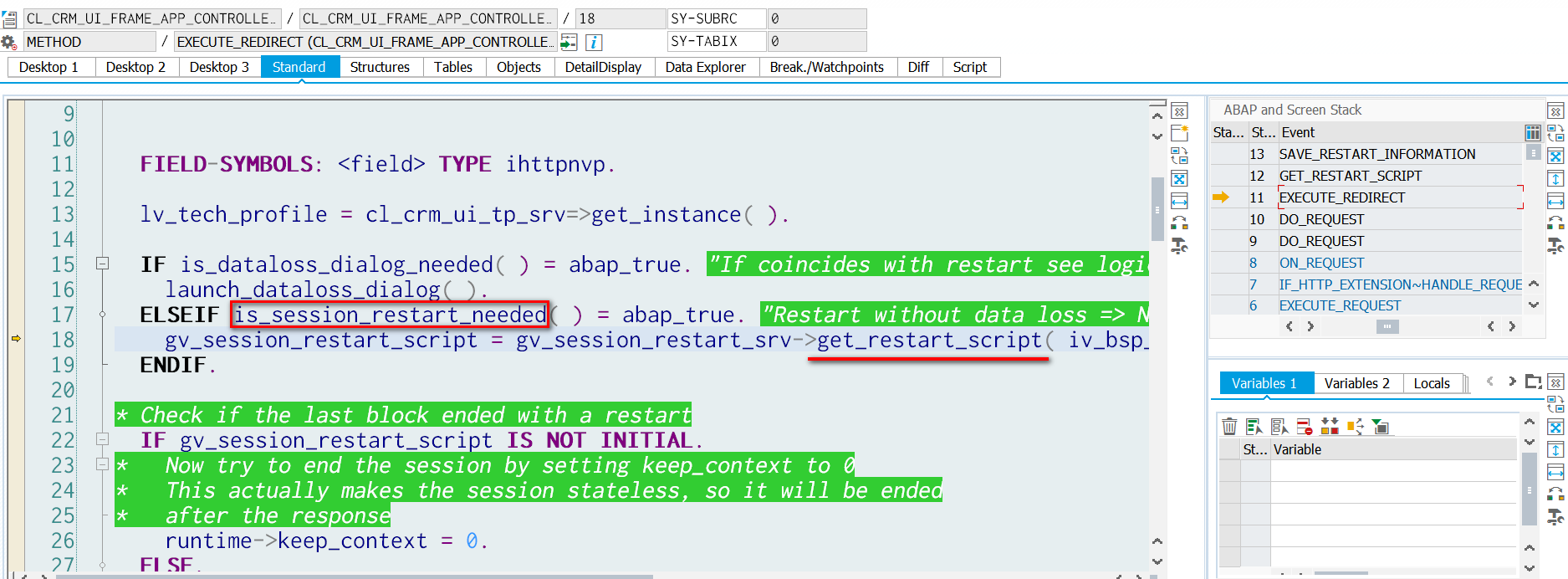Image resolution: width=1568 pixels, height=579 pixels.
Task: Click the horizontal maximize icon beside ABAP stack
Action: pos(1555,201)
